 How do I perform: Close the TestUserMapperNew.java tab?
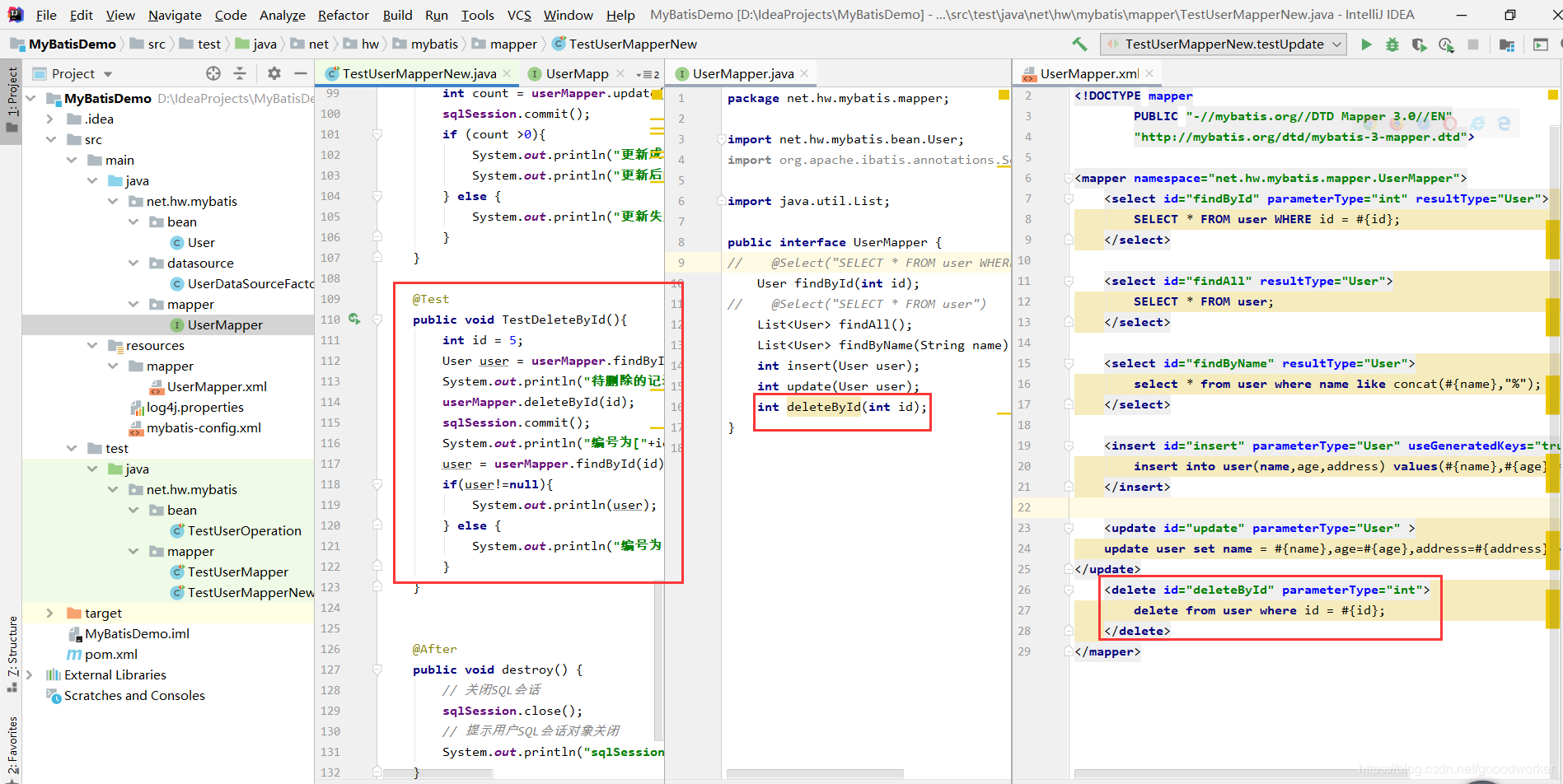click(508, 73)
